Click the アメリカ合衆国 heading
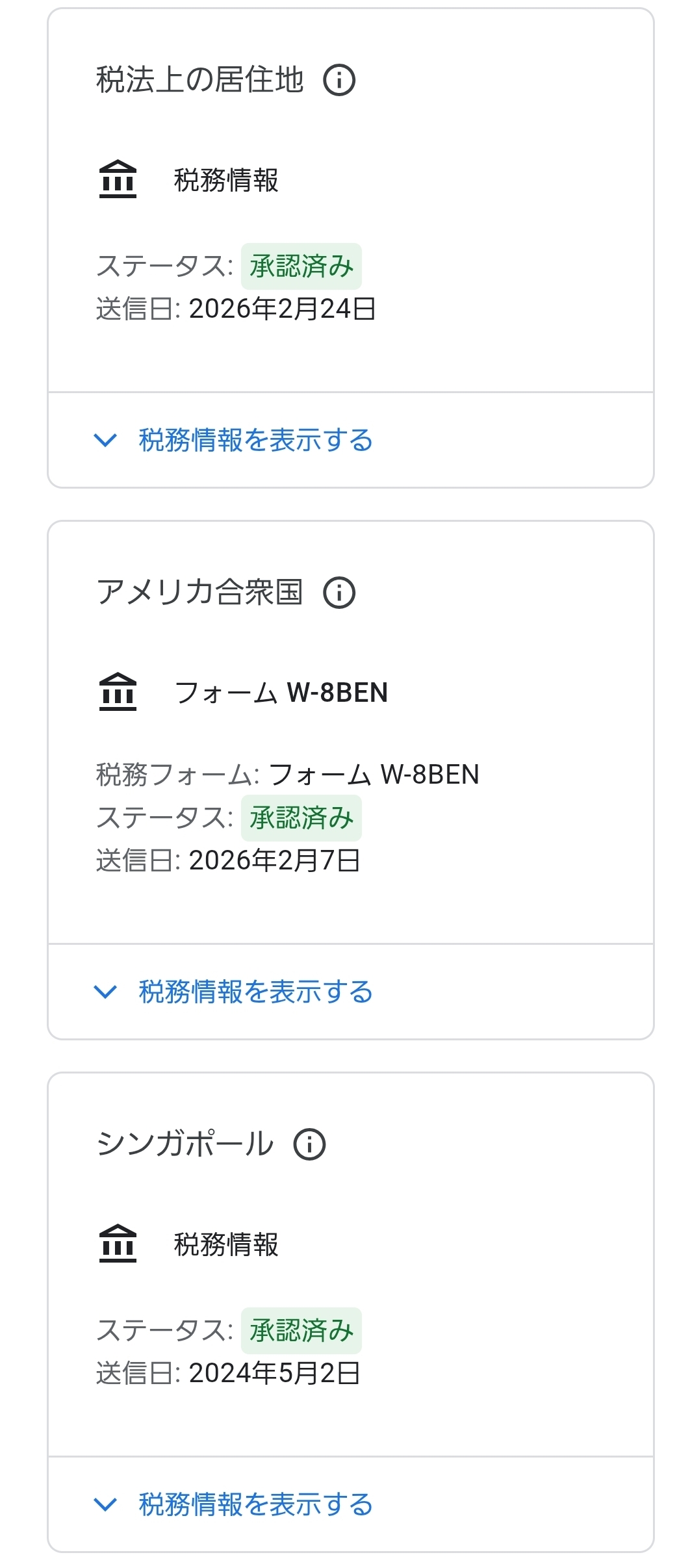Viewport: 690px width, 1568px height. pos(199,593)
